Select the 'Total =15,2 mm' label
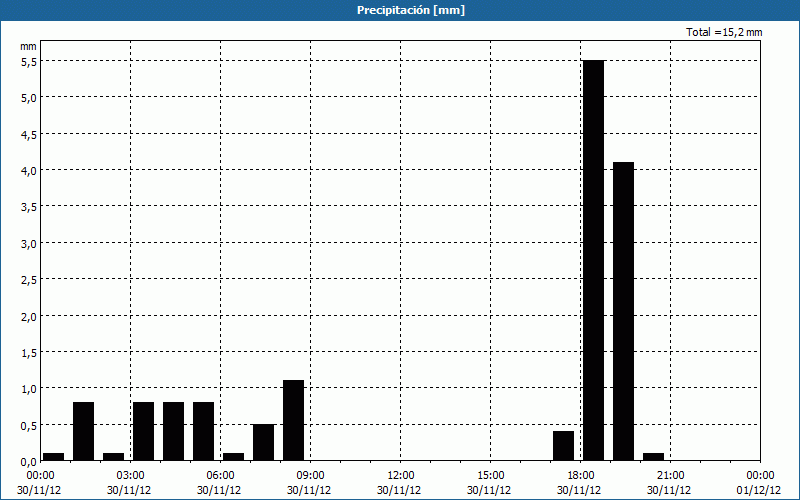 pos(724,32)
